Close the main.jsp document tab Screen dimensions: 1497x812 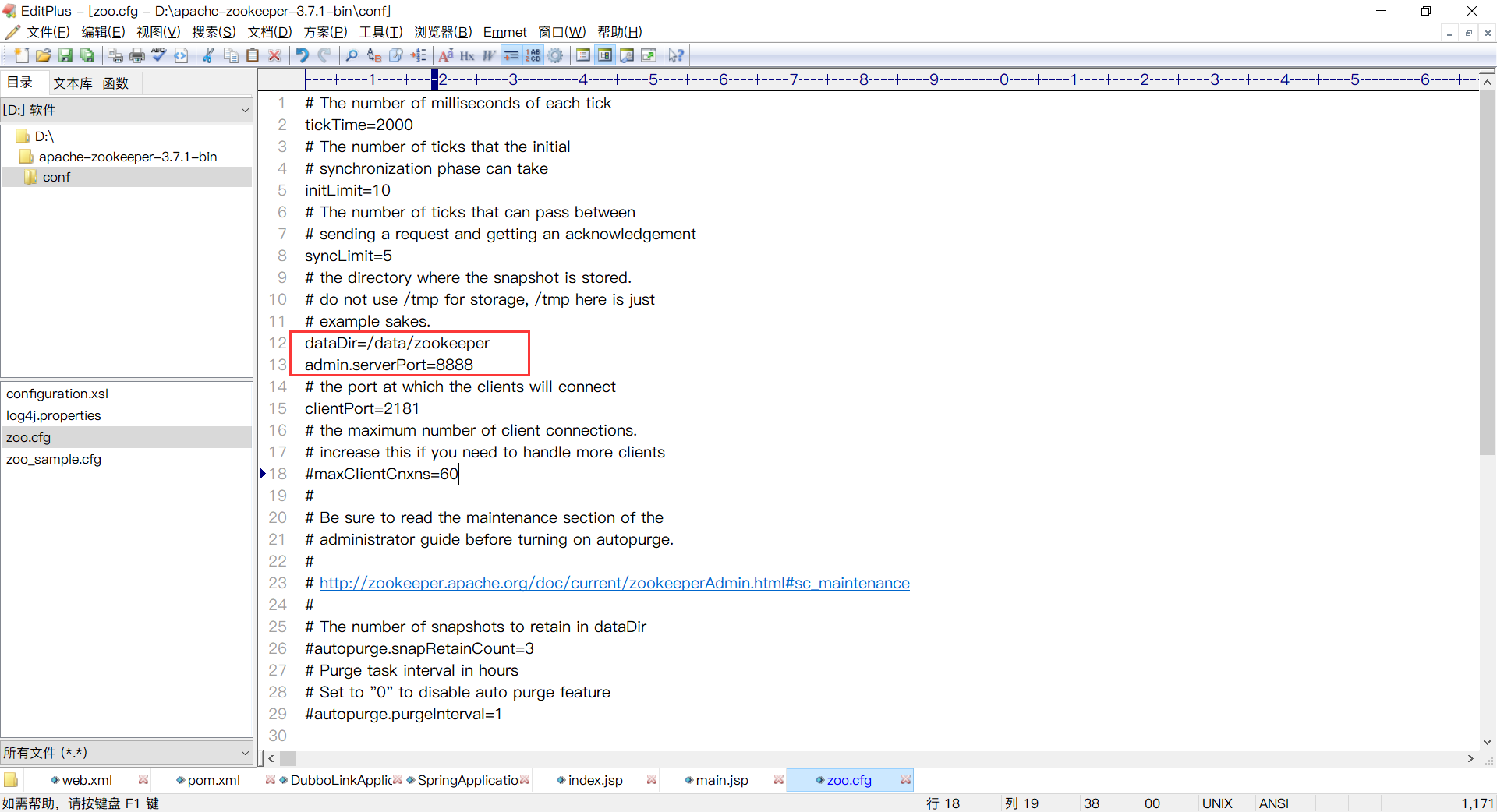coord(778,780)
